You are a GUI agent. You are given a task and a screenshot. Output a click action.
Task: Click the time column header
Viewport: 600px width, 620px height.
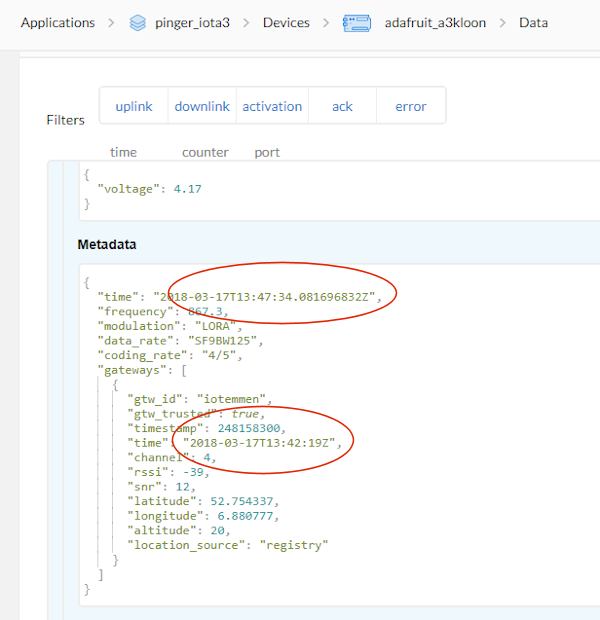(123, 152)
